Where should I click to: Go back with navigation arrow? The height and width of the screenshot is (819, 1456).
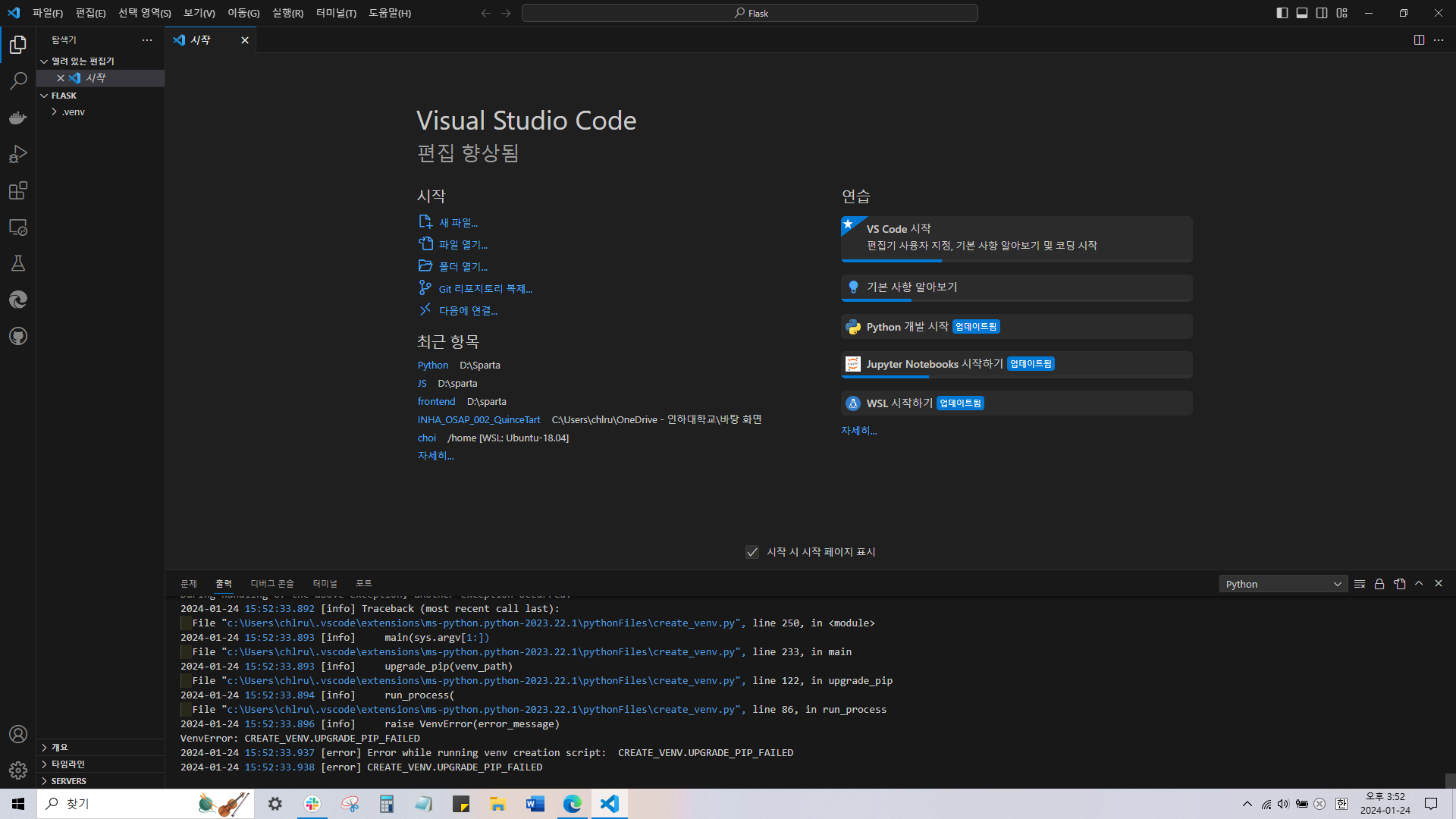click(486, 13)
